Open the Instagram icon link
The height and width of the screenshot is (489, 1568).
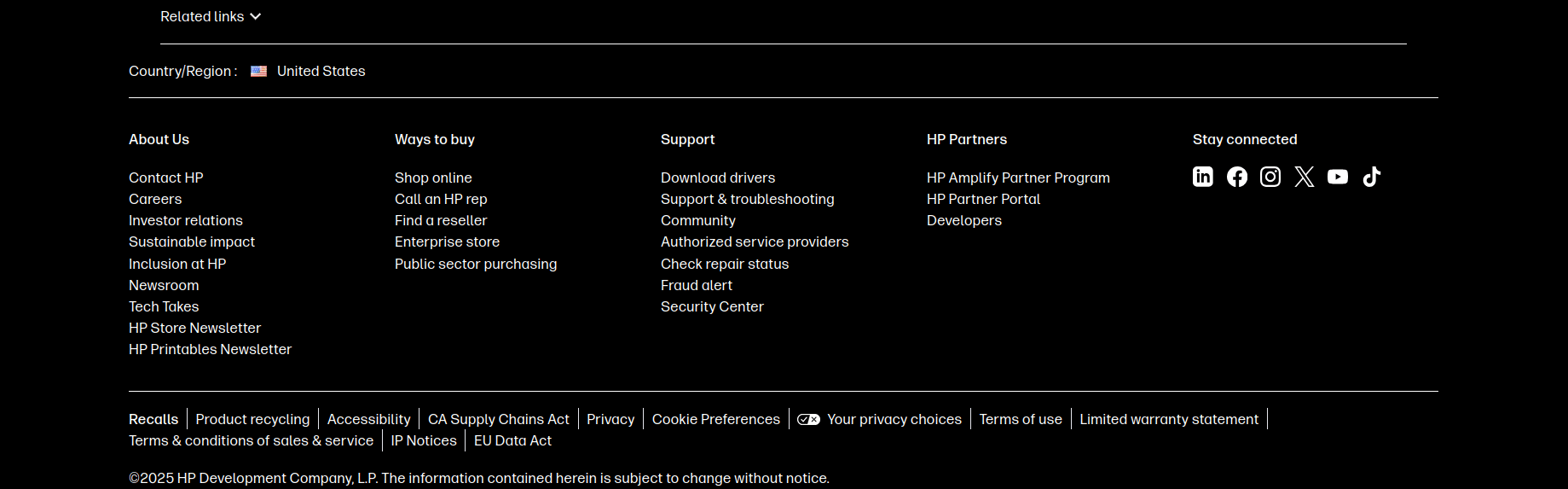point(1270,177)
